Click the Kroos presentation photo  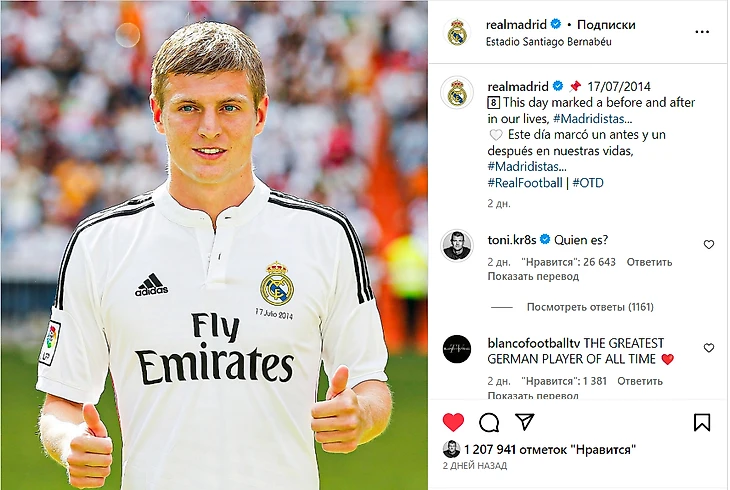tap(214, 245)
